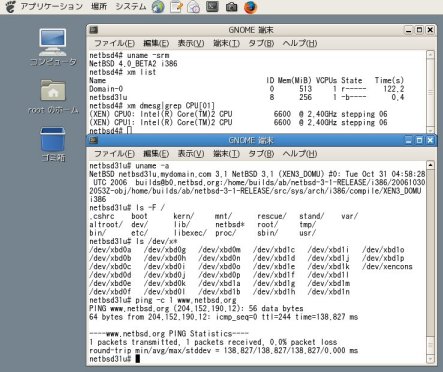Open タブ menu in the lower terminal
Viewport: 443px width, 372px height.
pos(261,154)
